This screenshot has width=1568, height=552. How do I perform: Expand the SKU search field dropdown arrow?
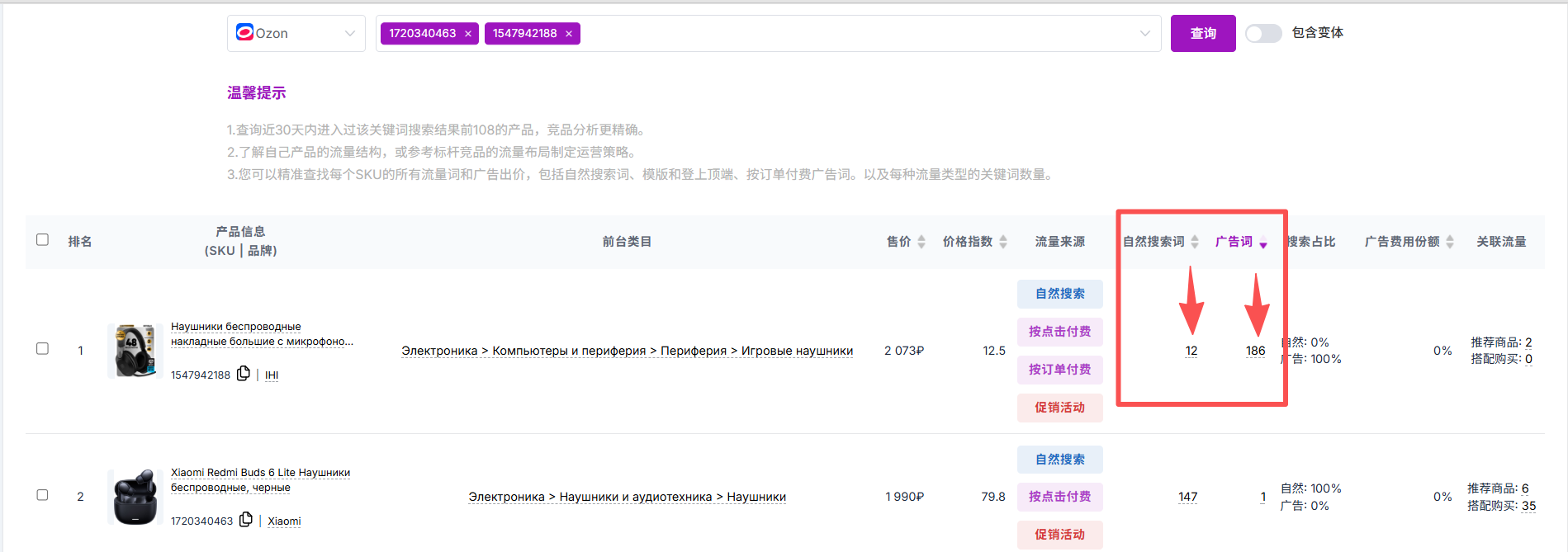pos(1144,34)
